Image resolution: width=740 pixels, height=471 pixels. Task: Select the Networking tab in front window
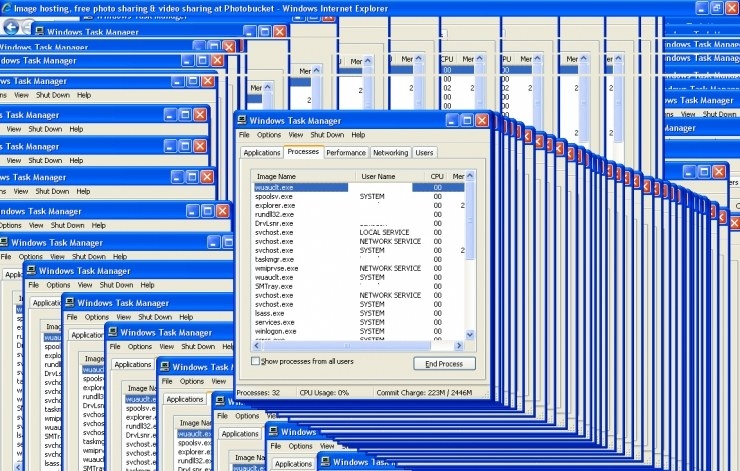point(390,153)
